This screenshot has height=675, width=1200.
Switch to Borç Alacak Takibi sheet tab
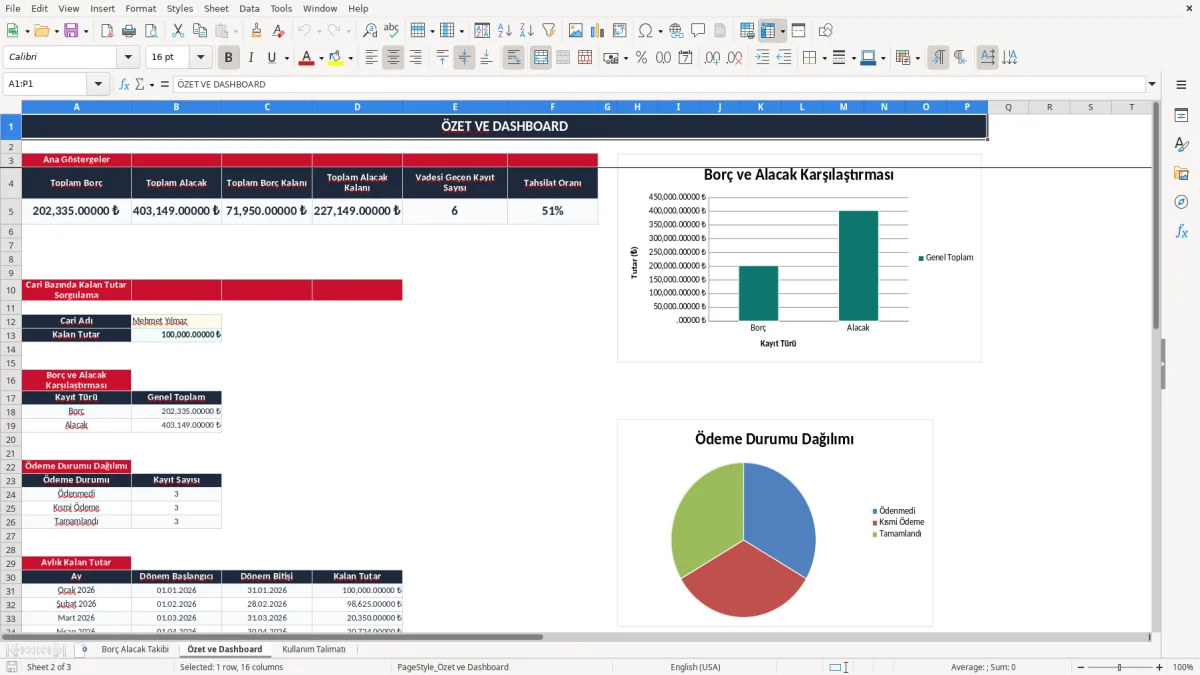coord(135,649)
